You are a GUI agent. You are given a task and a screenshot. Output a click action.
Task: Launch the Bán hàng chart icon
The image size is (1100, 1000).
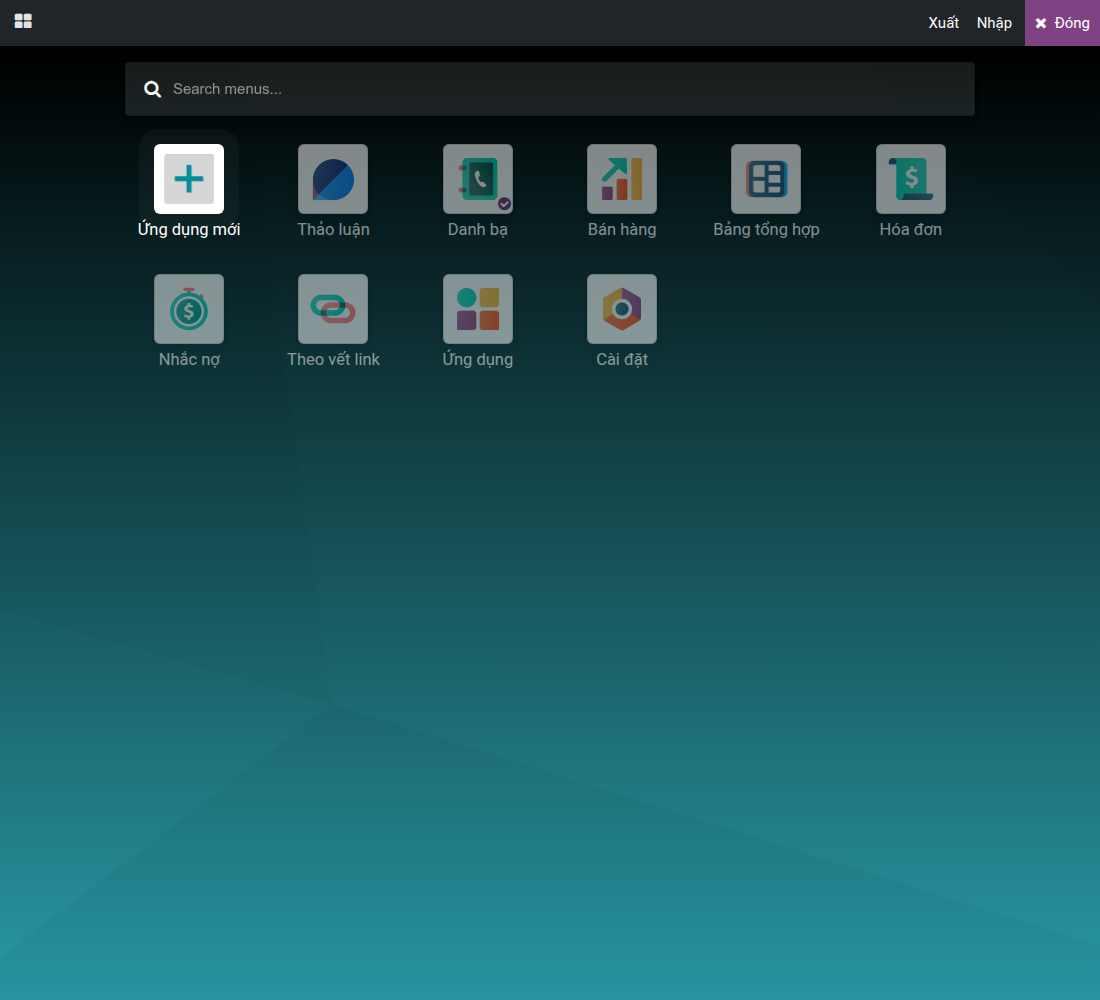[x=622, y=179]
